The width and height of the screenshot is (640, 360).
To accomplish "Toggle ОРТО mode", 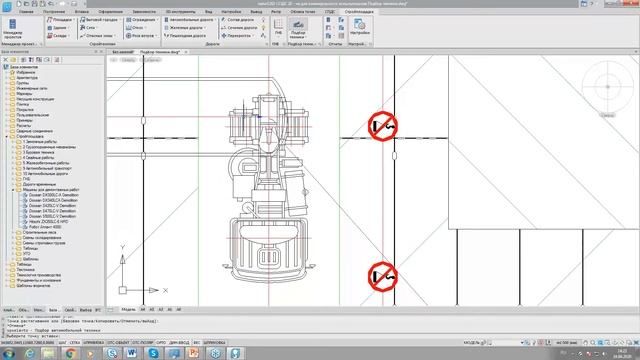I will (x=161, y=343).
